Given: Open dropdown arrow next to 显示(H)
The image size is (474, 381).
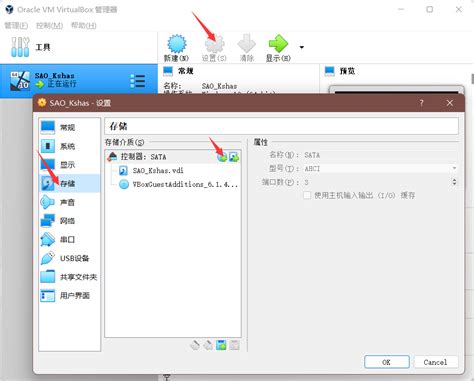Looking at the screenshot, I should pos(302,47).
